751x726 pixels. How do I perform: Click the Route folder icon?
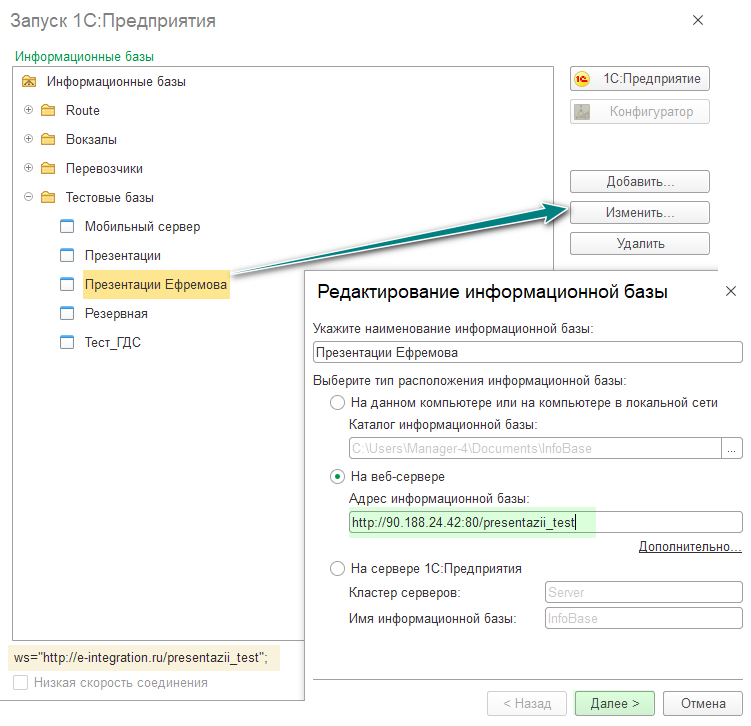(x=48, y=110)
